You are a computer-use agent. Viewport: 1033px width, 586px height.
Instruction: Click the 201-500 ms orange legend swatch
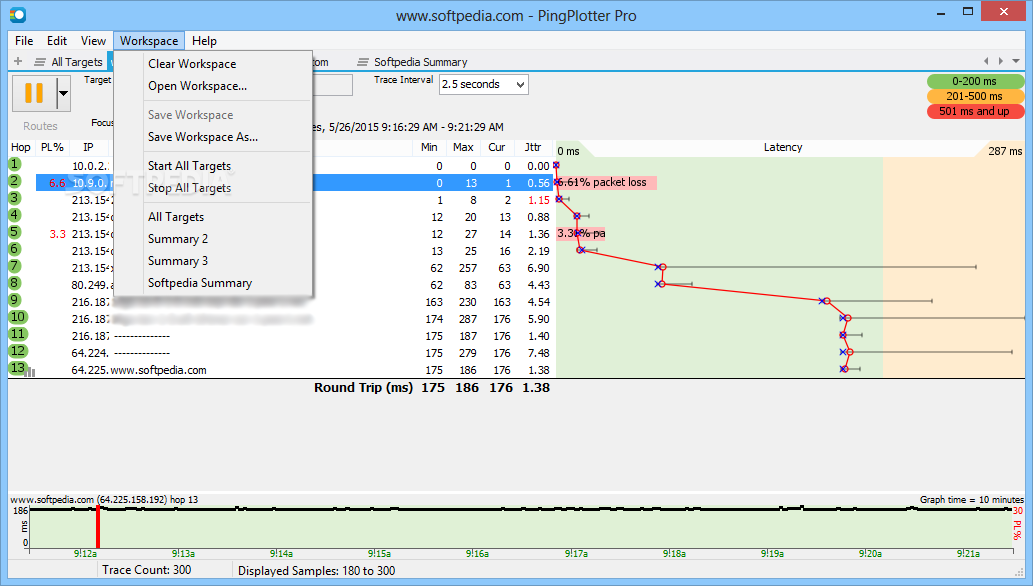(975, 96)
